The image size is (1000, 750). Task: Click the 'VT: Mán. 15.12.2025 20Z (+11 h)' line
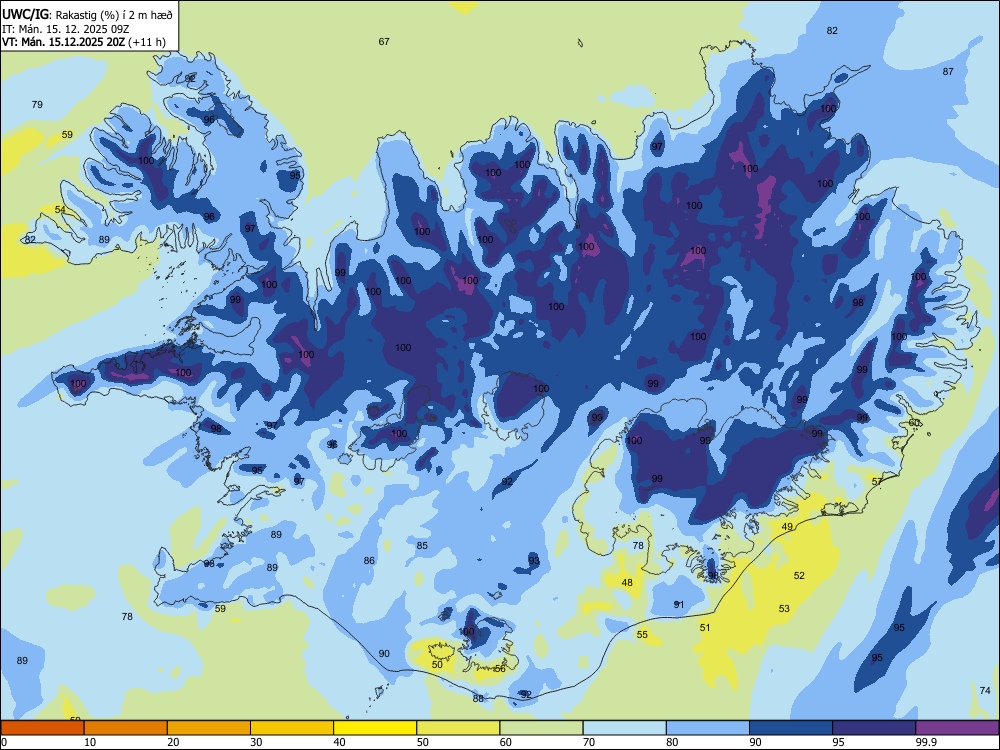[x=84, y=42]
